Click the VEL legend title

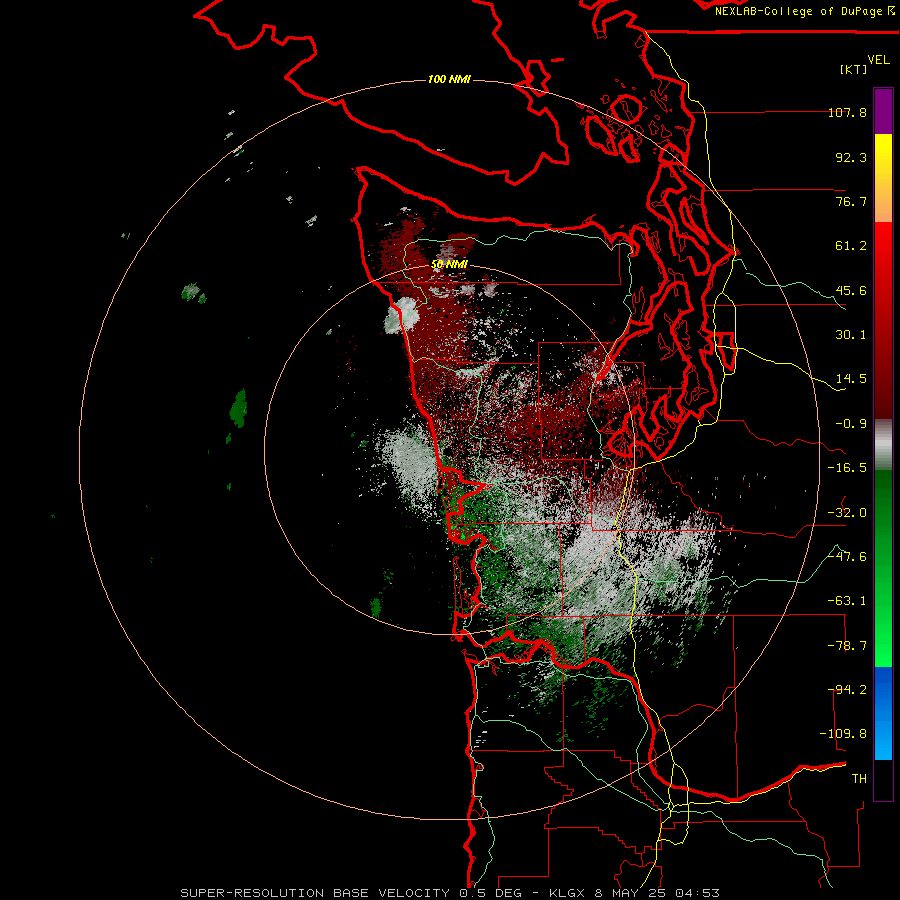point(878,60)
